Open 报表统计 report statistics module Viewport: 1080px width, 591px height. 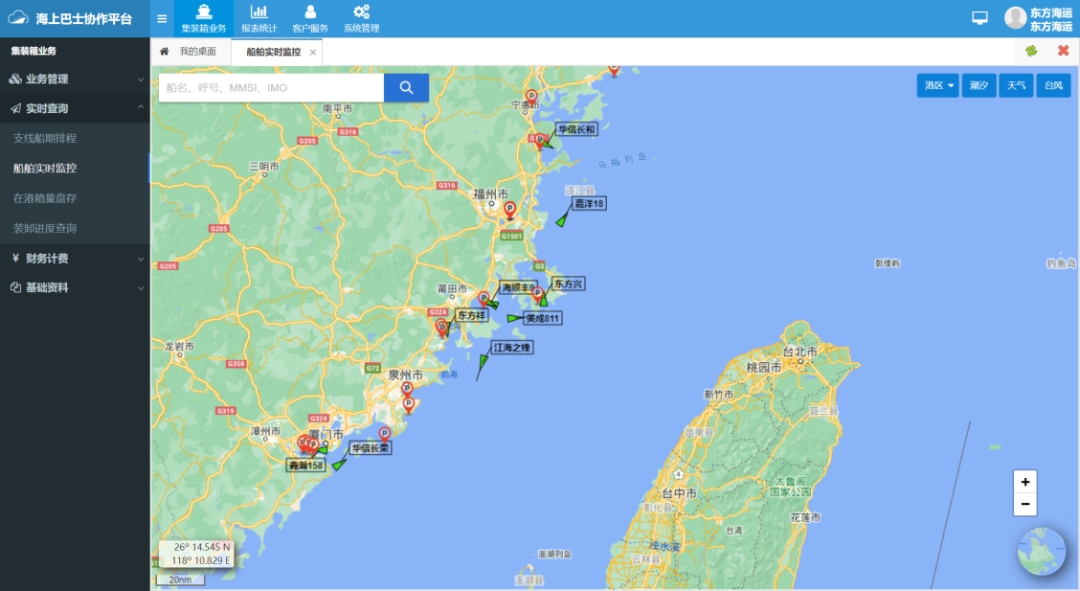(x=258, y=19)
